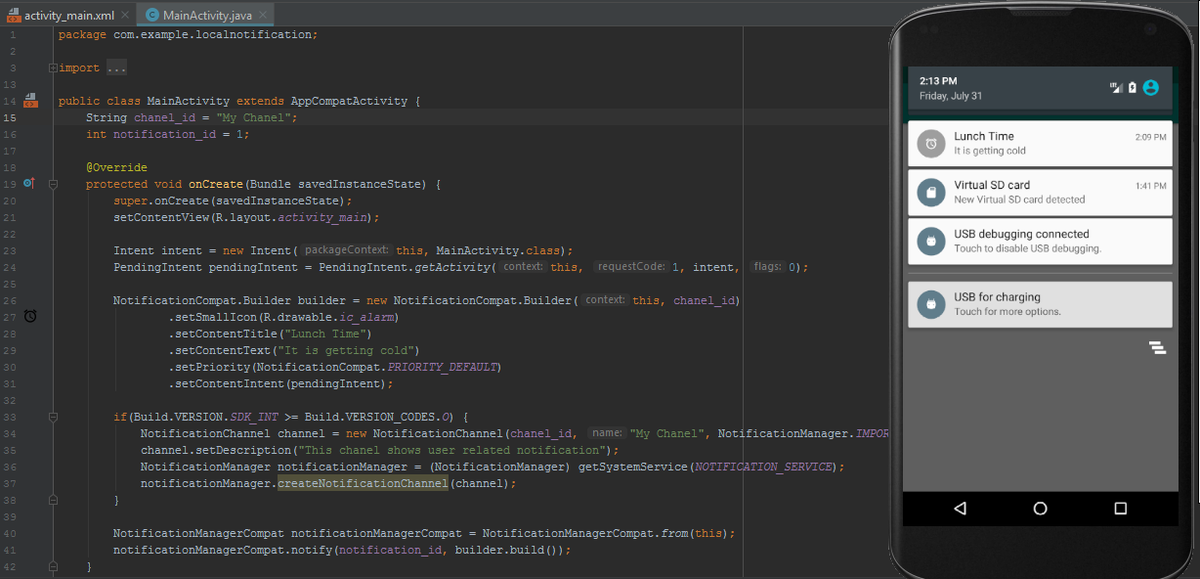This screenshot has width=1200, height=579.
Task: Open the Lunch Time notification on phone
Action: (1040, 143)
